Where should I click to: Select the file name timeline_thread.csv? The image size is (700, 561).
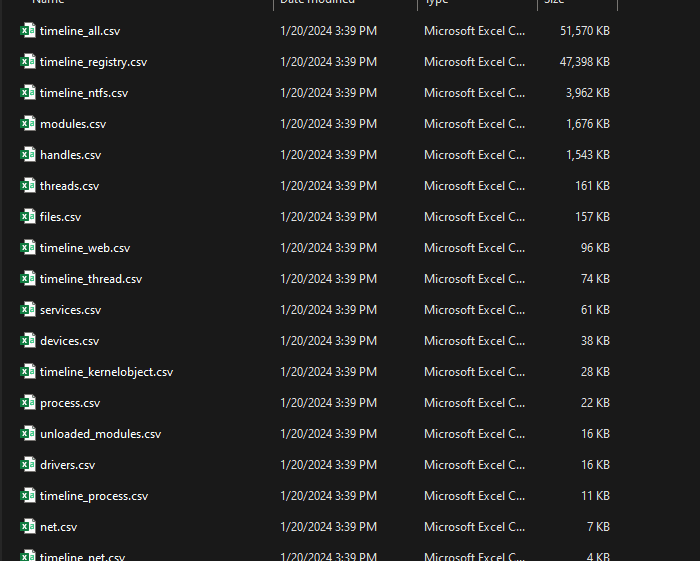click(x=91, y=279)
